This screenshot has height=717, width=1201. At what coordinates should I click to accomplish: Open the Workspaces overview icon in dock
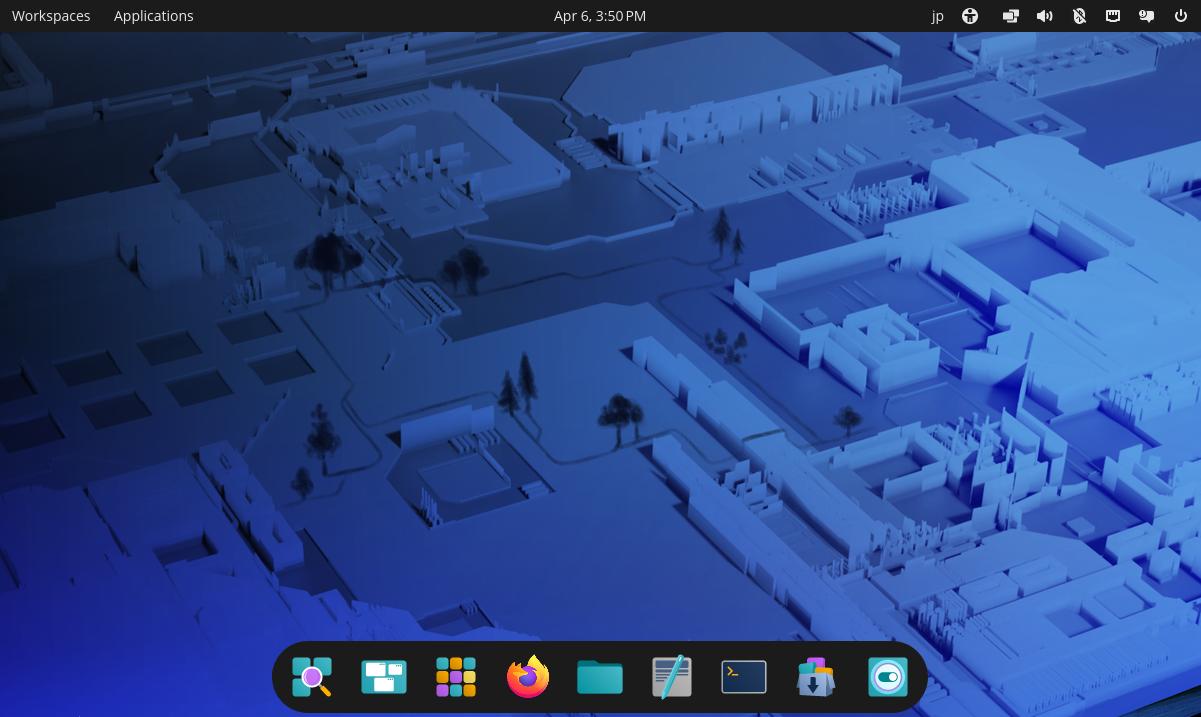(384, 677)
